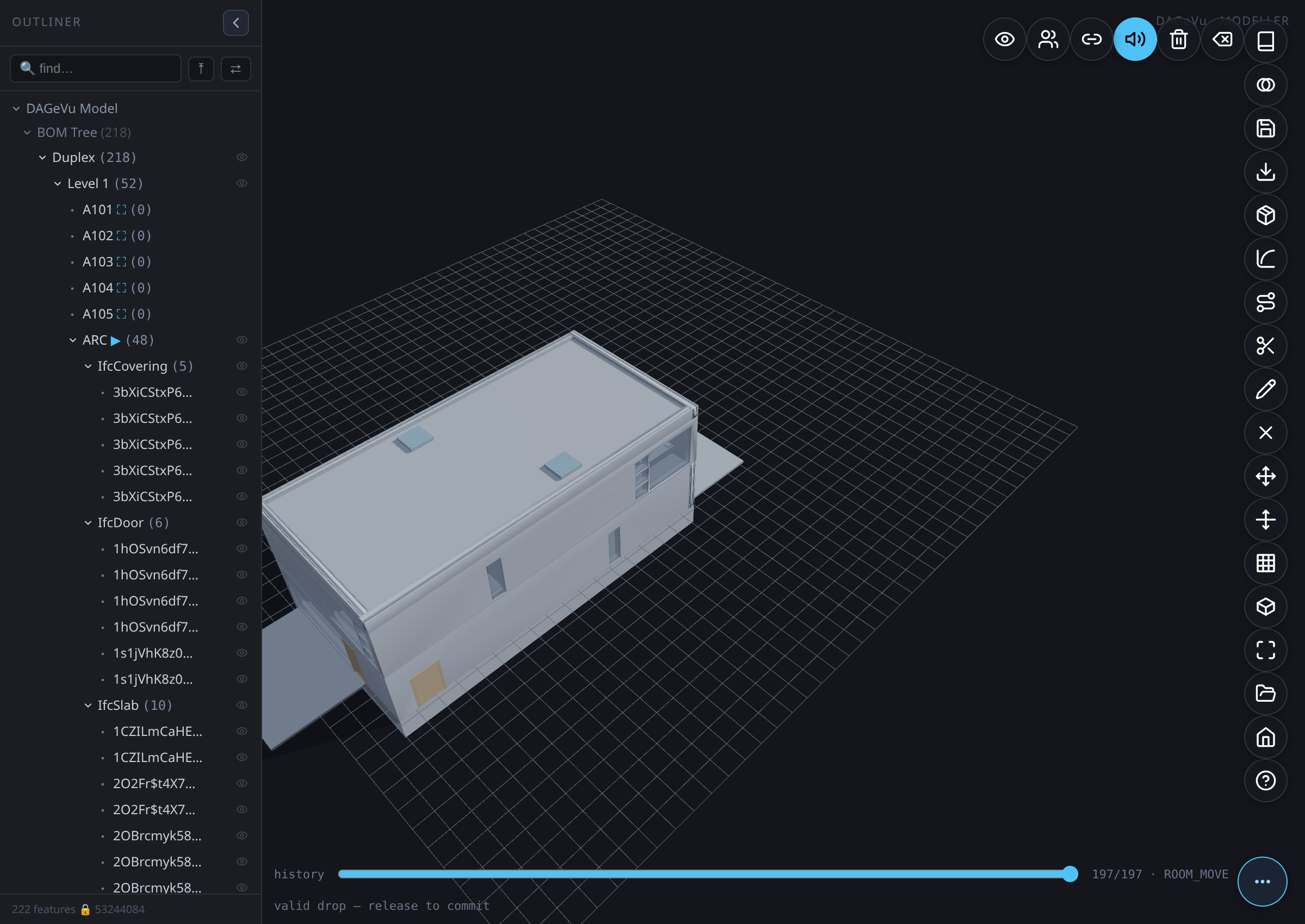This screenshot has width=1305, height=924.
Task: Click the backspace erase icon
Action: point(1222,39)
